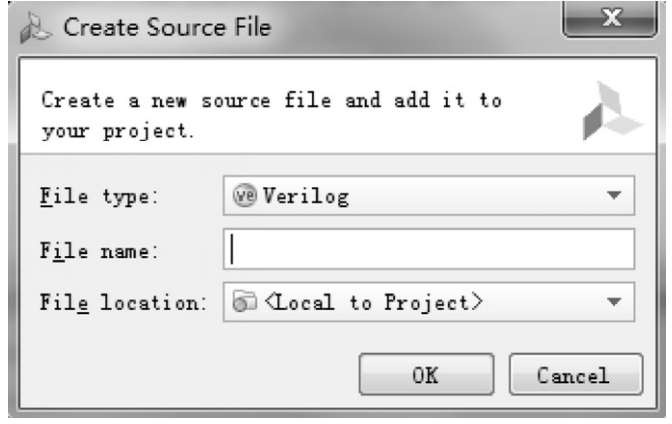Close the Create Source File dialog

(610, 19)
